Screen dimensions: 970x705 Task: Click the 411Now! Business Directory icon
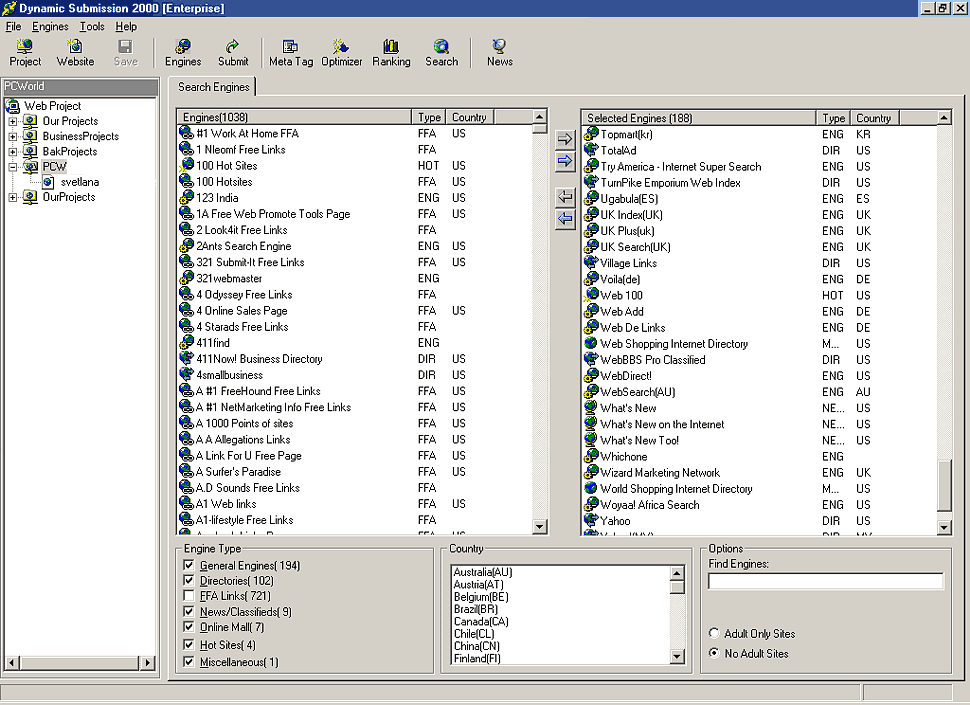click(x=186, y=358)
